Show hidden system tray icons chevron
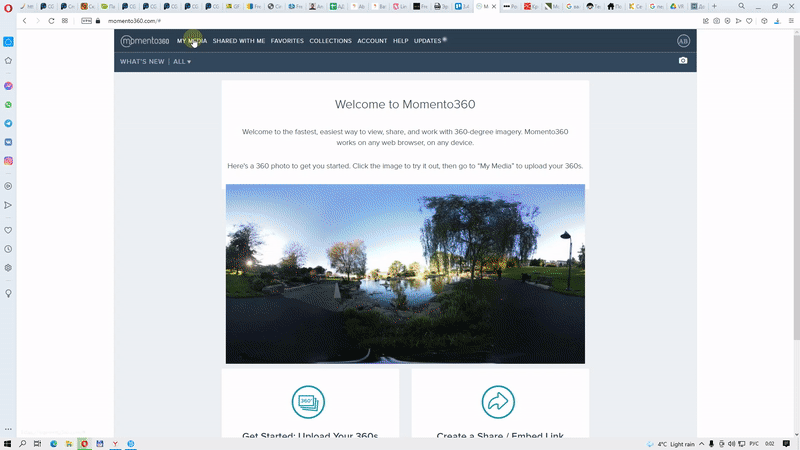 pos(702,444)
